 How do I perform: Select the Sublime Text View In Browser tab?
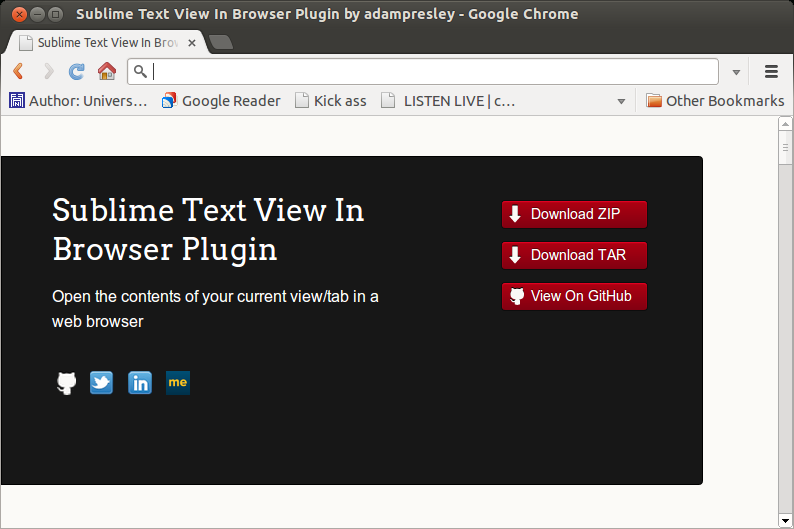(x=107, y=43)
